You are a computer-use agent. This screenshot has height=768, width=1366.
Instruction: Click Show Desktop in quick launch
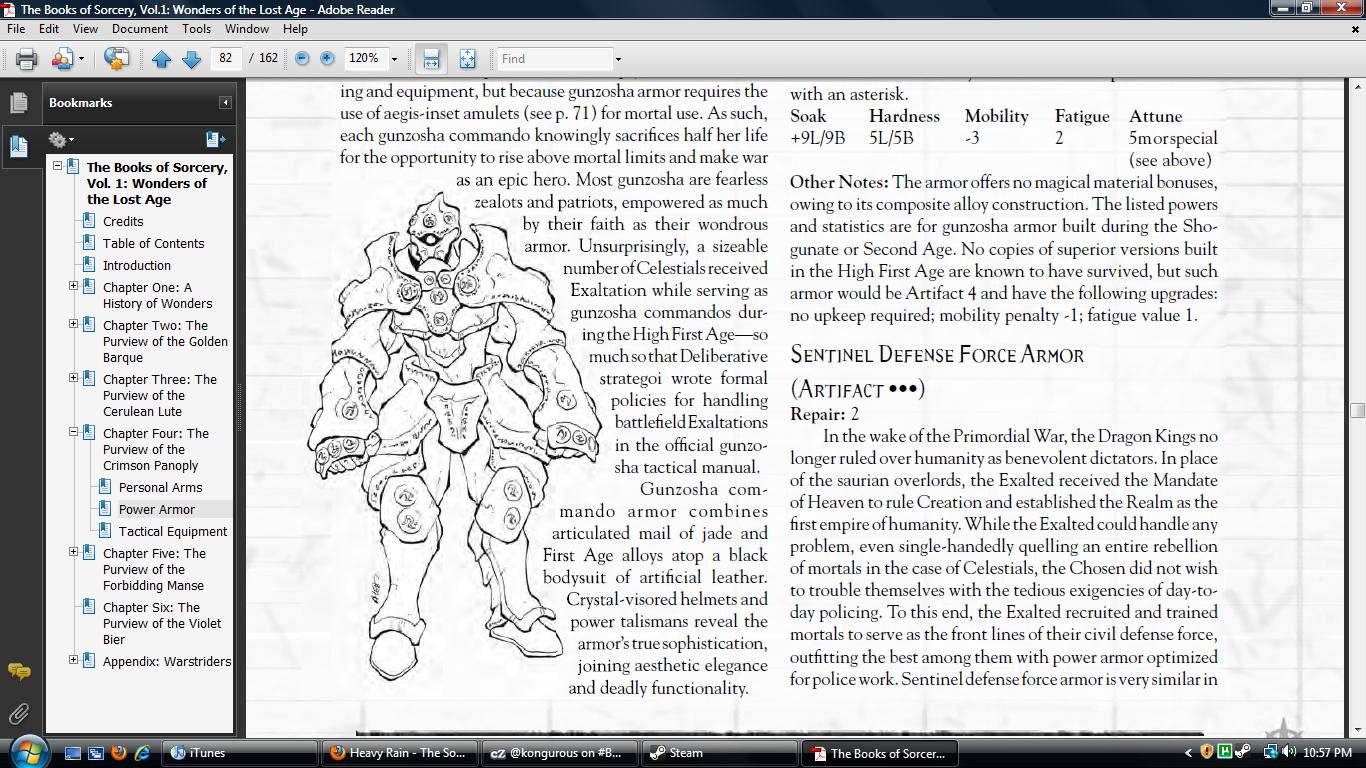click(x=73, y=753)
